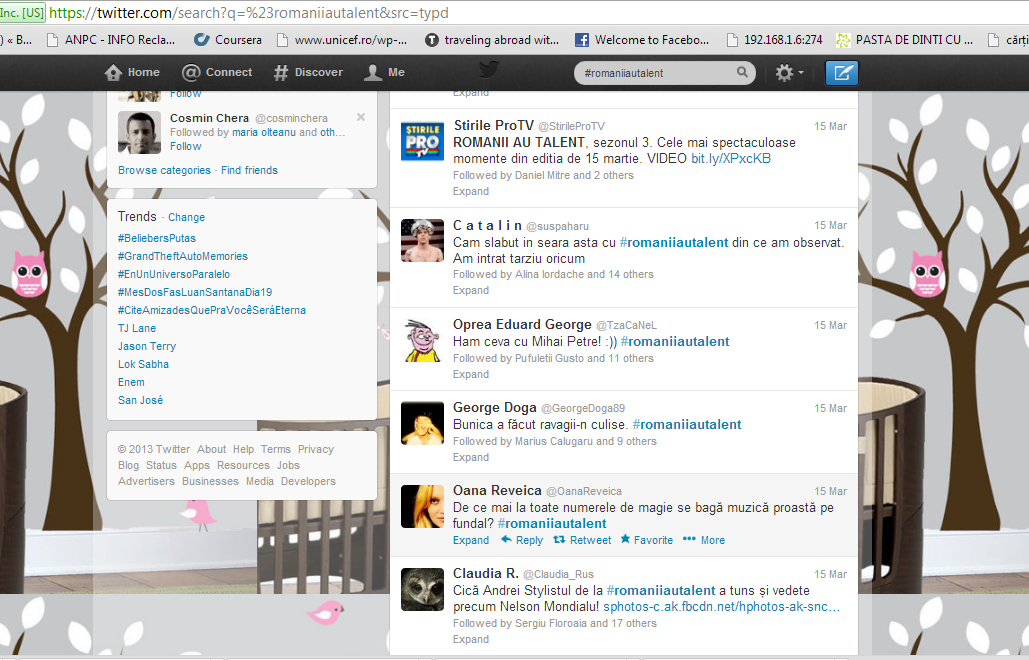Reply to Oana Reveica's tweet
Image resolution: width=1029 pixels, height=660 pixels.
pyautogui.click(x=522, y=540)
